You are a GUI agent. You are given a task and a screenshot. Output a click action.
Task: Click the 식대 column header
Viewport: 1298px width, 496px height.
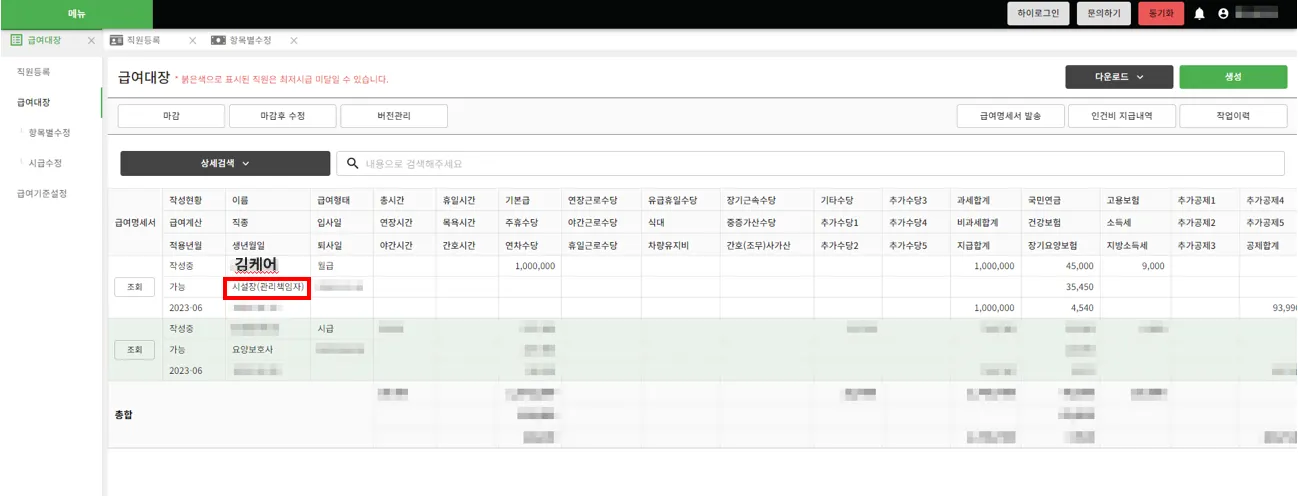(x=656, y=222)
